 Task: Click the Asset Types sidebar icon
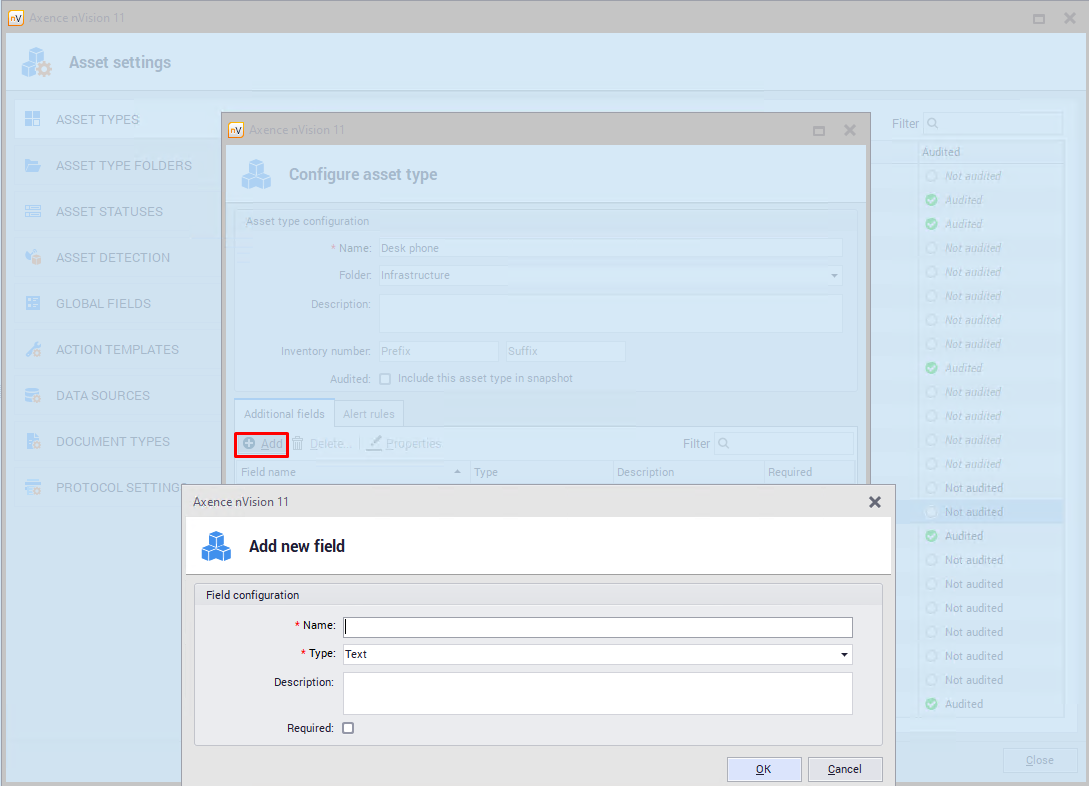(33, 119)
